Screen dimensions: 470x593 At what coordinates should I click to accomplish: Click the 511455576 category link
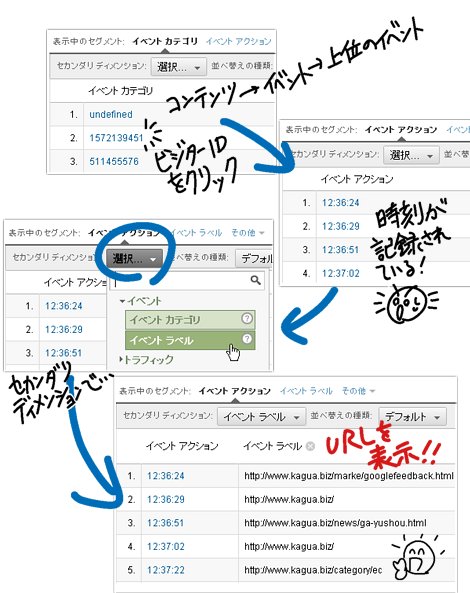[114, 161]
